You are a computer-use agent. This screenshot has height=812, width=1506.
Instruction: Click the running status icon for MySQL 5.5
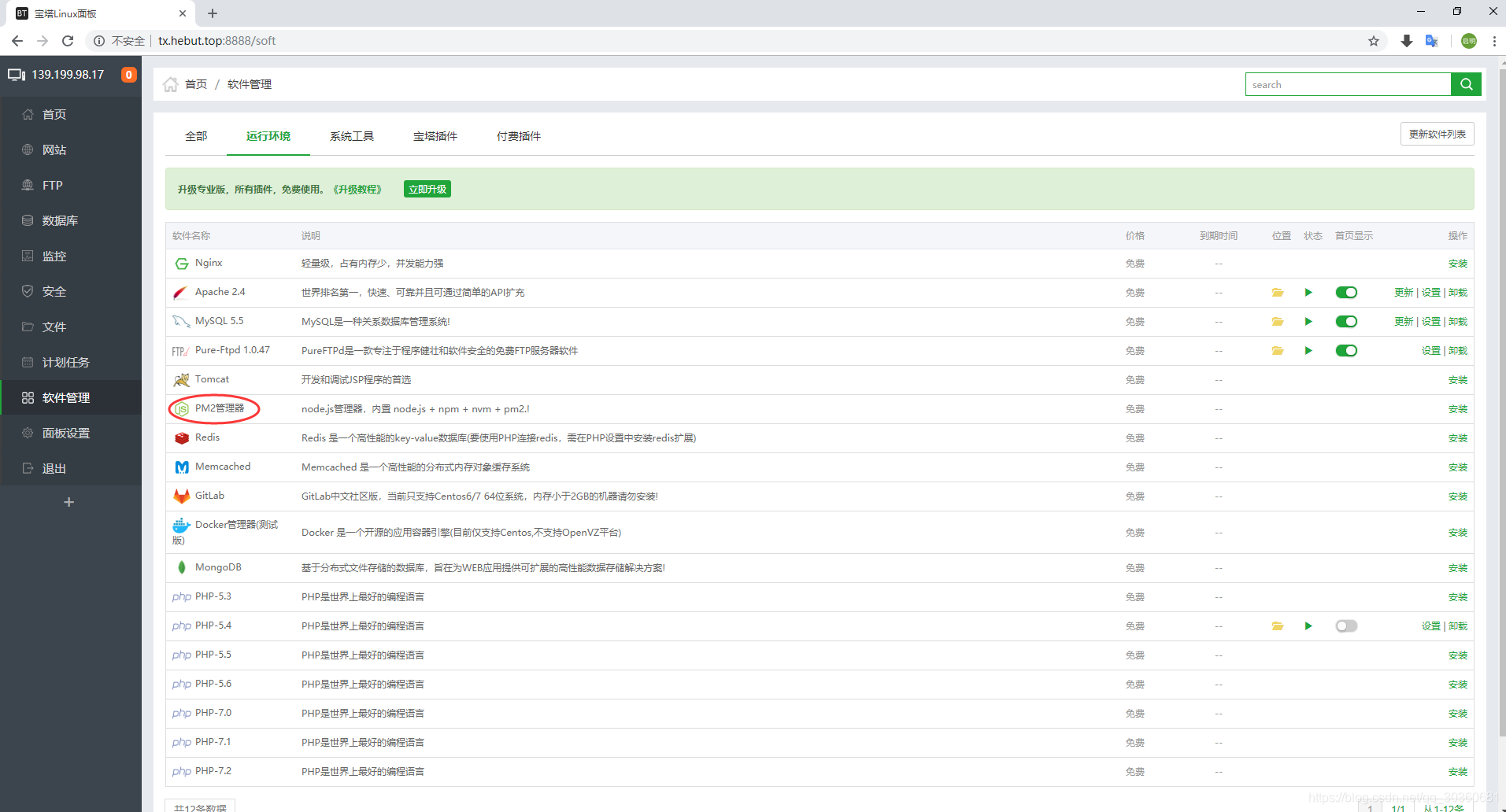(1308, 322)
